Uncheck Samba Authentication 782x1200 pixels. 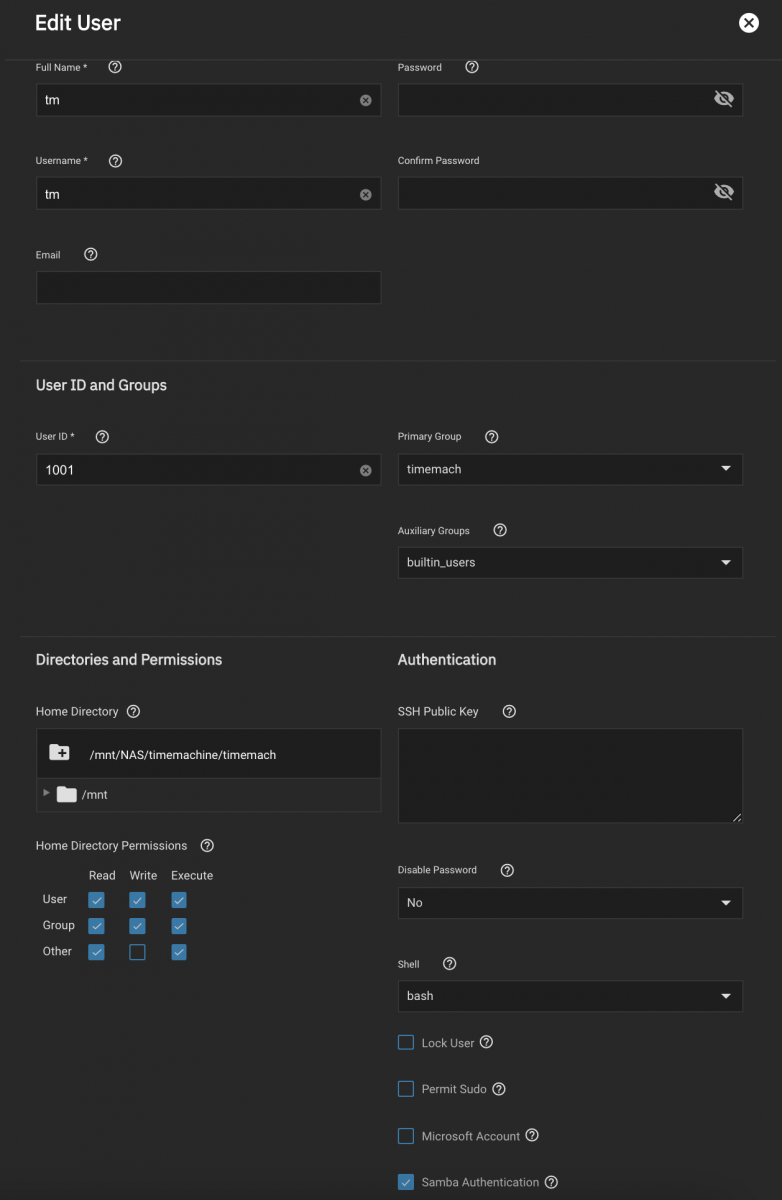(x=406, y=1182)
